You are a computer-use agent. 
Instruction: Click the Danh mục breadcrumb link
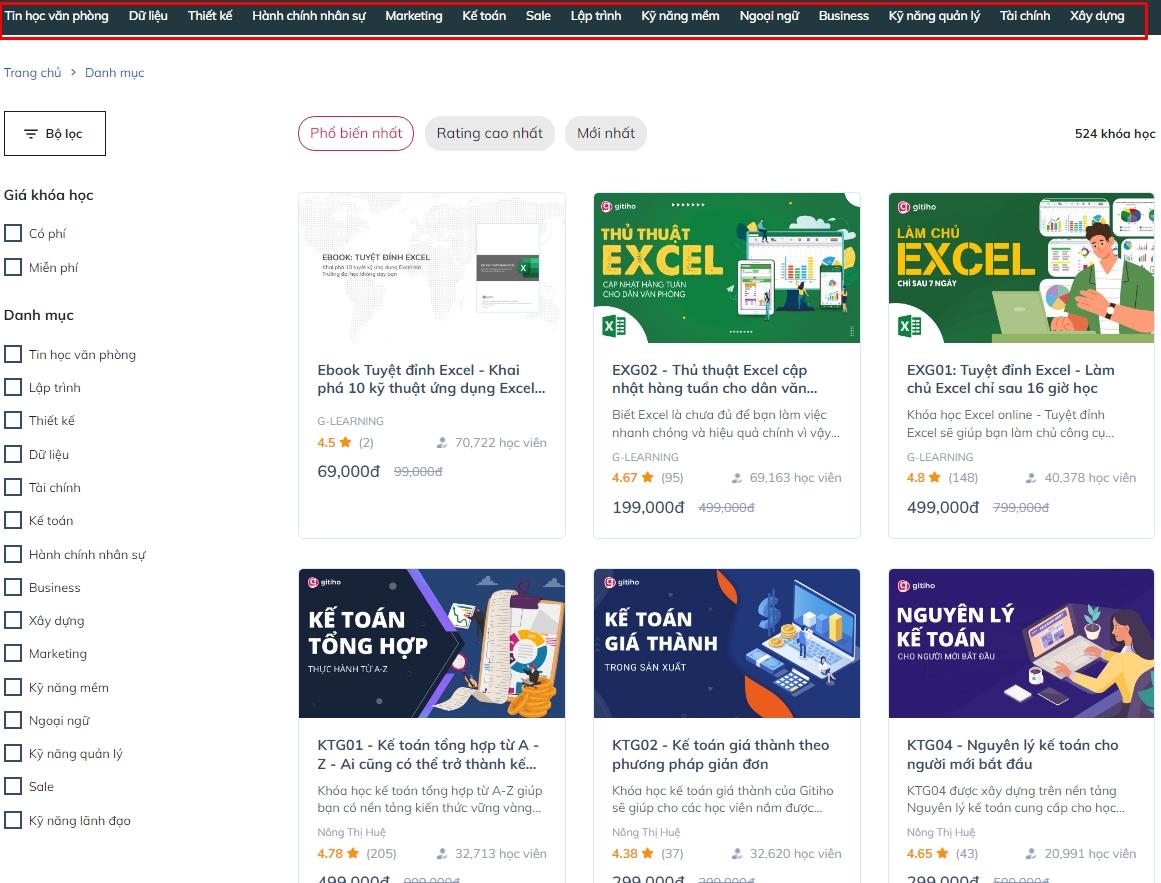[115, 73]
